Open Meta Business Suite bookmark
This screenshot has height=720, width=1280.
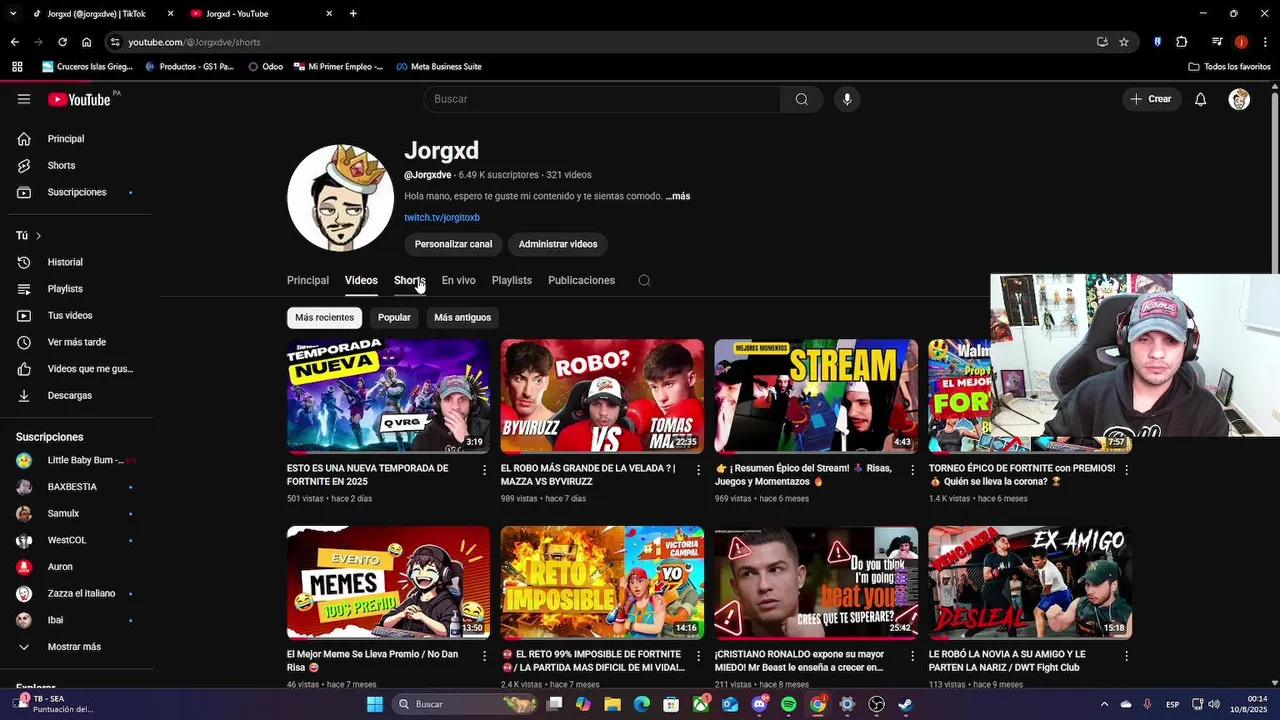[x=439, y=67]
